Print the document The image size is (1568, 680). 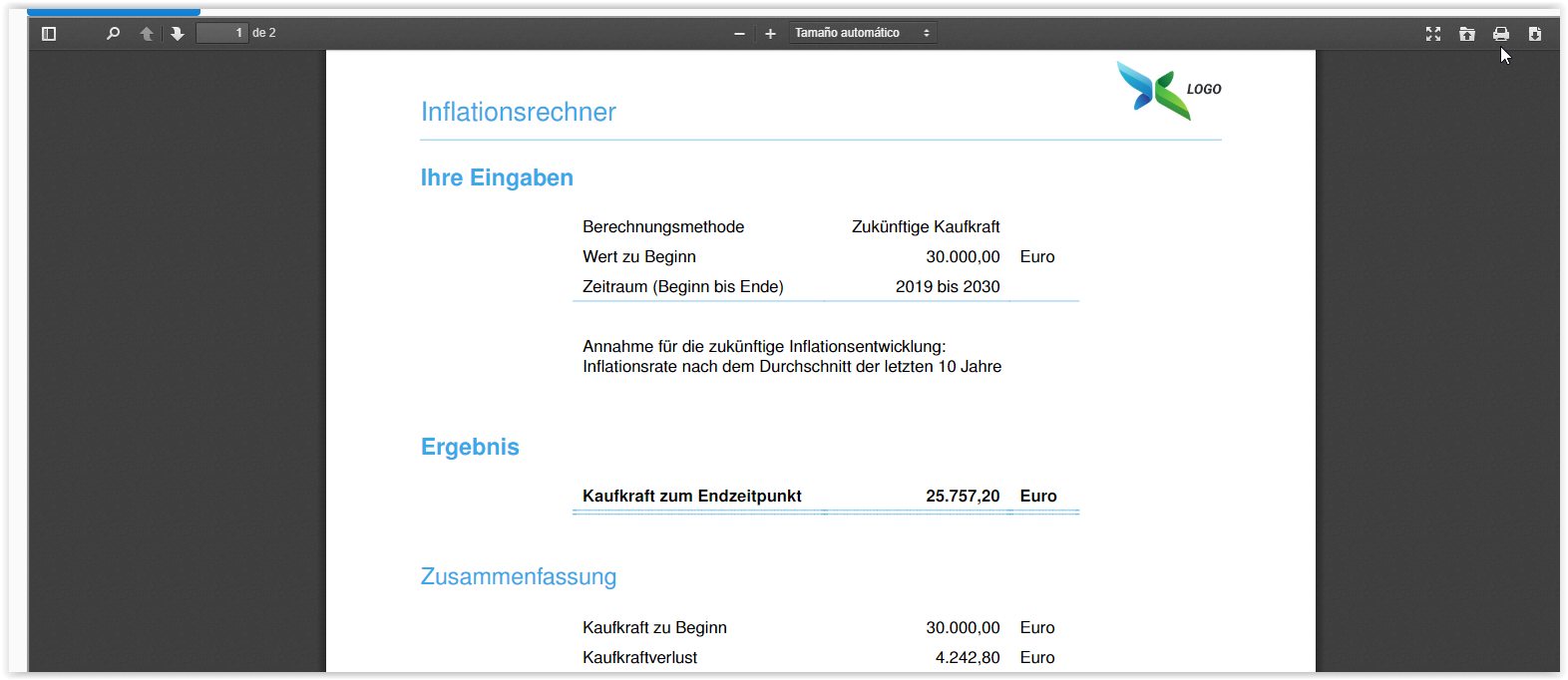1501,34
